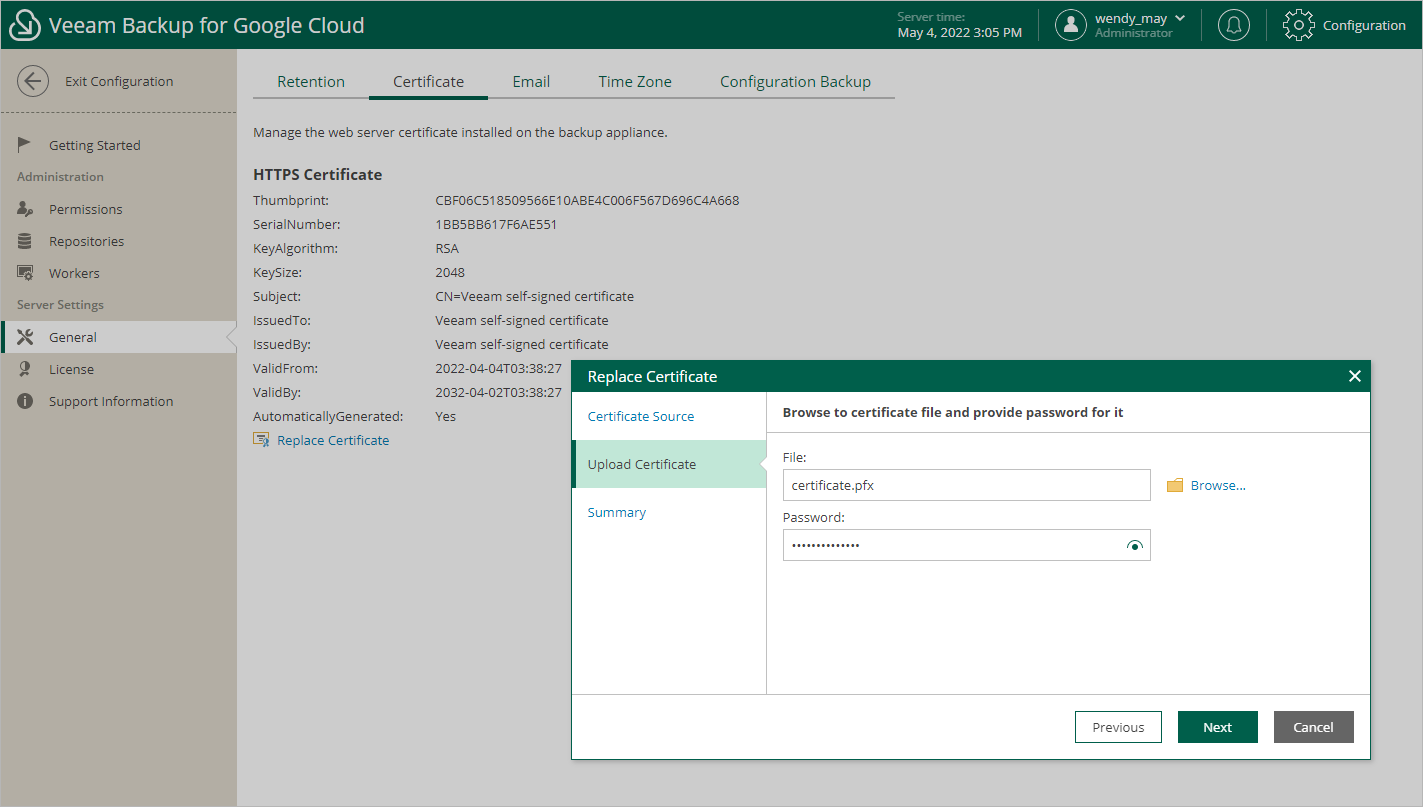This screenshot has width=1423, height=807.
Task: Click the Thumbprint value CBF06C518509566E...
Action: point(587,200)
